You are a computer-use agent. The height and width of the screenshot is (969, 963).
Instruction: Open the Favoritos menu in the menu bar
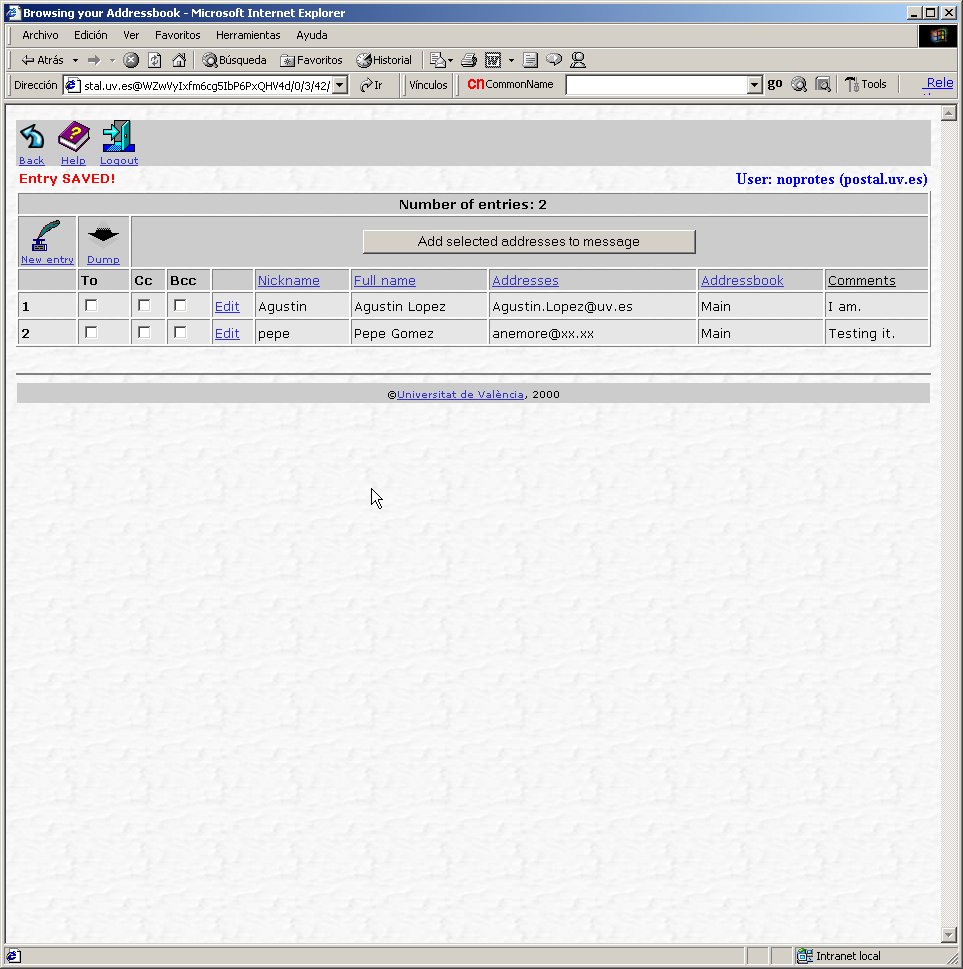point(177,35)
